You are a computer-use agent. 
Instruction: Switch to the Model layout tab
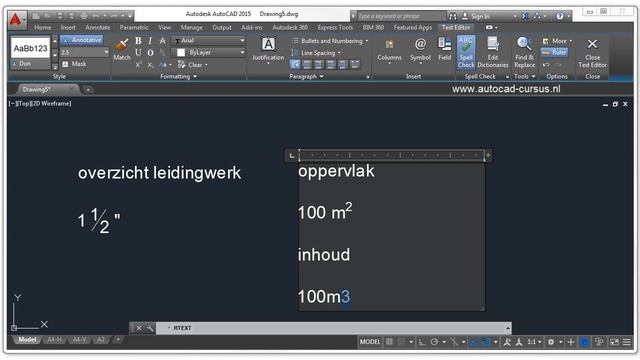point(27,340)
